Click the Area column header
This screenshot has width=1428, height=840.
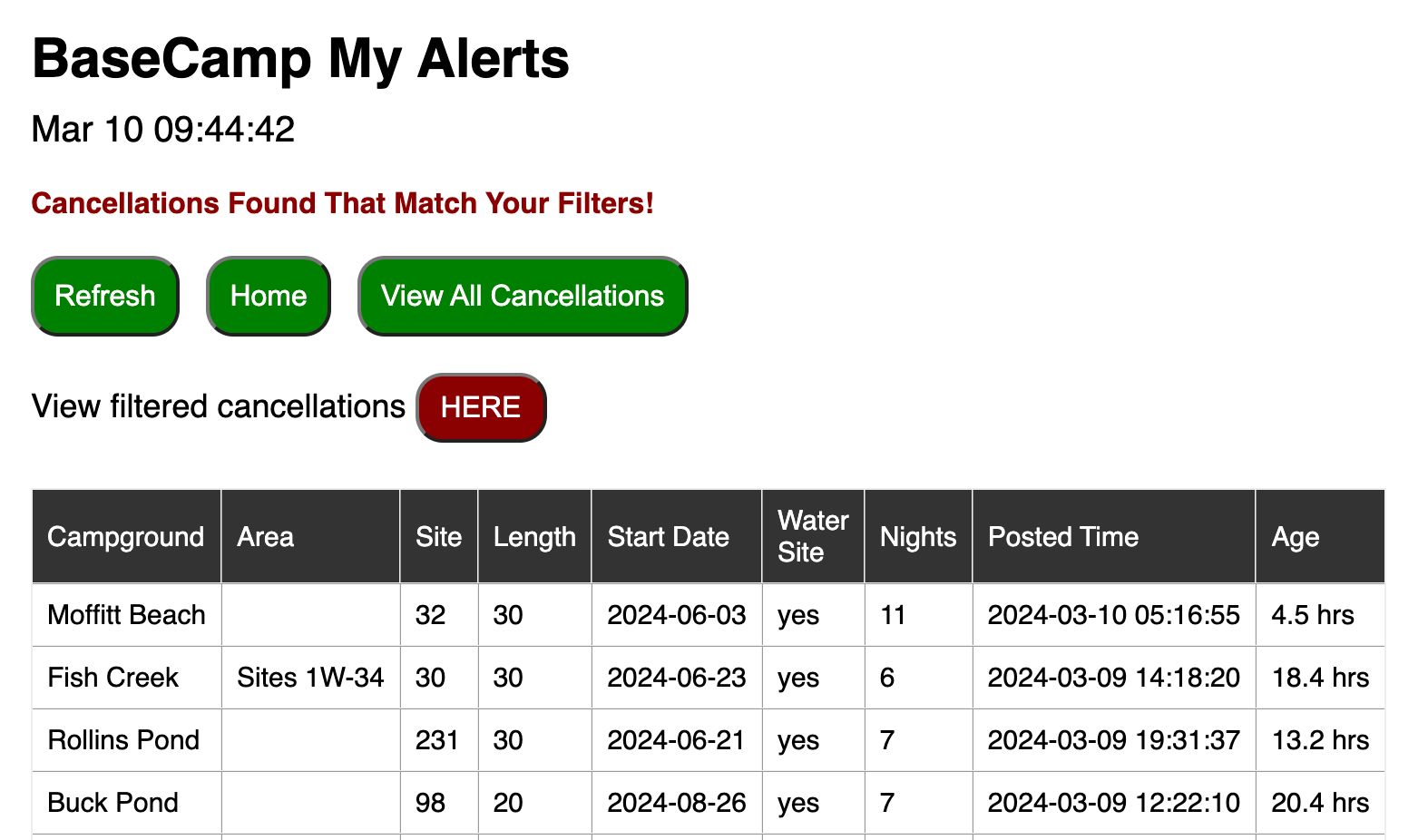tap(266, 536)
